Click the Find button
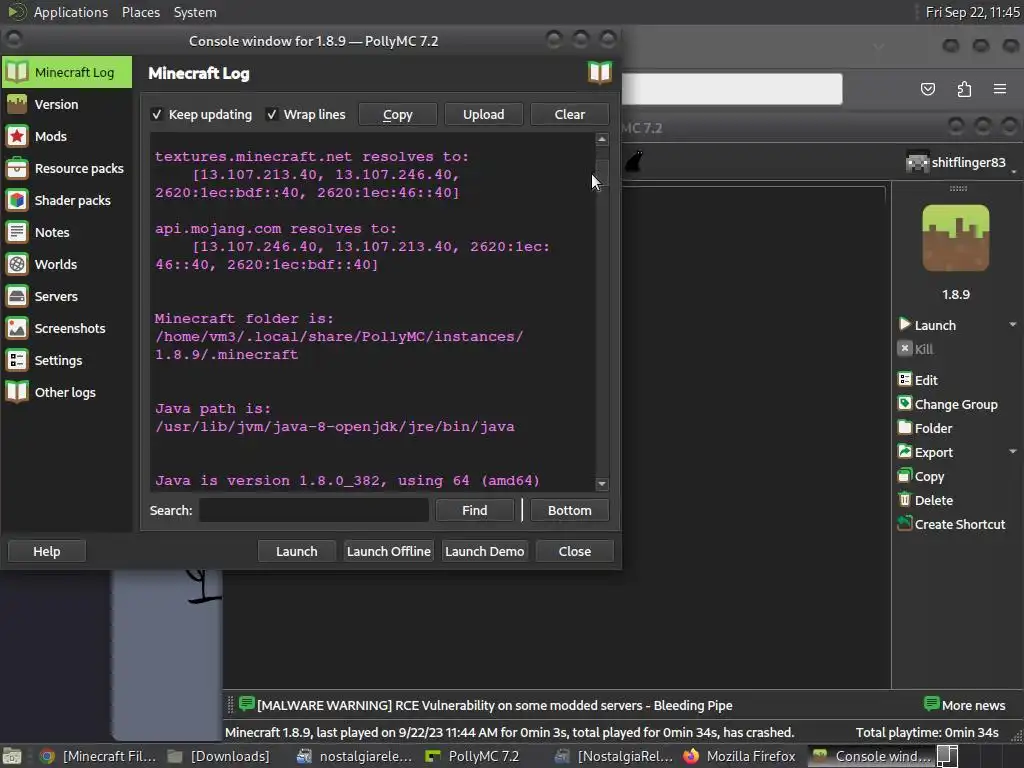This screenshot has width=1024, height=768. click(x=475, y=510)
